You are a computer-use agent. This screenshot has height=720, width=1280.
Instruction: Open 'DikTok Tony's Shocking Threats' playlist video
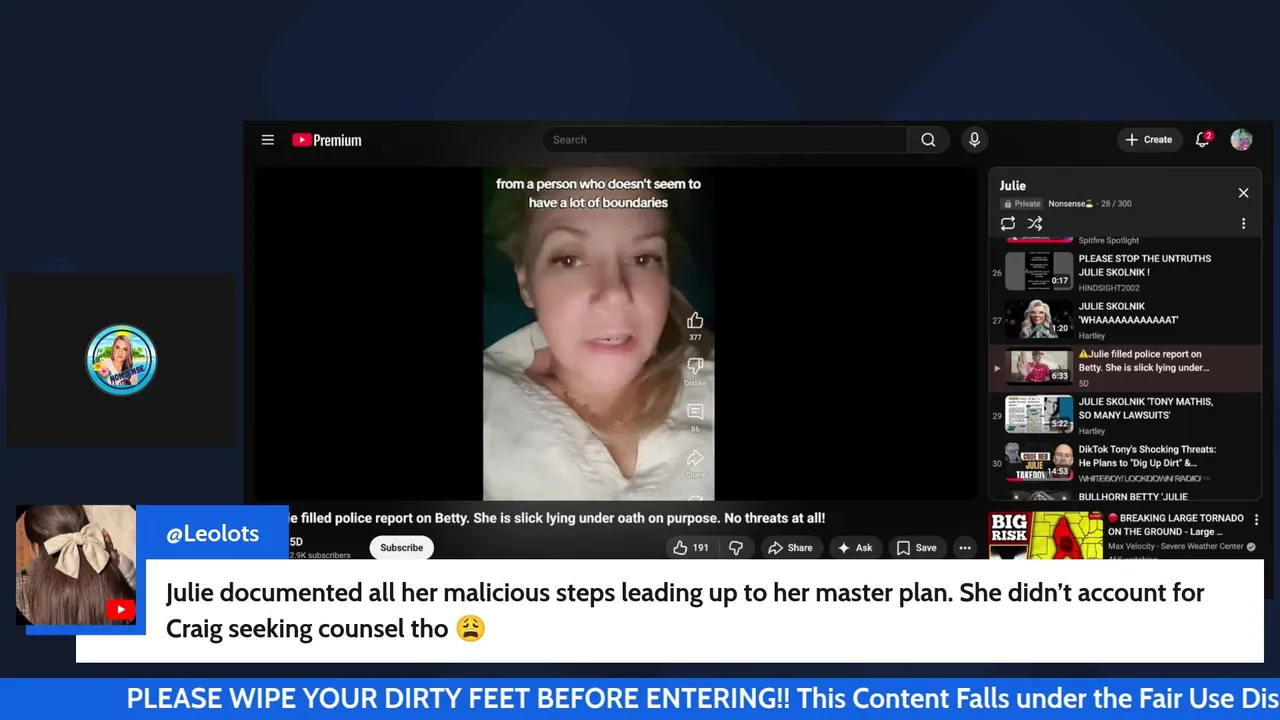[x=1125, y=464]
